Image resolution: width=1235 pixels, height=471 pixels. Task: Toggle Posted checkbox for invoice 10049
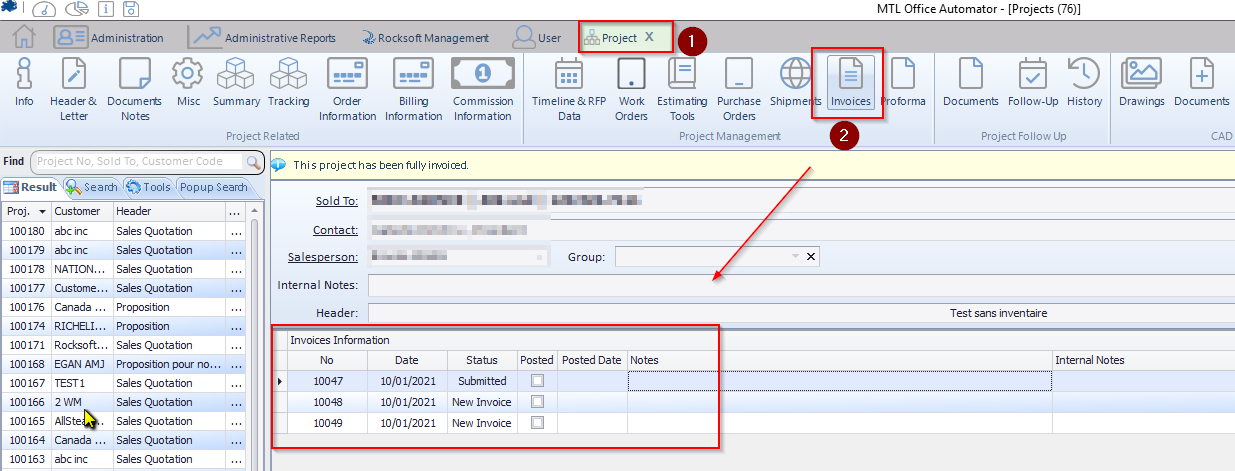click(538, 422)
